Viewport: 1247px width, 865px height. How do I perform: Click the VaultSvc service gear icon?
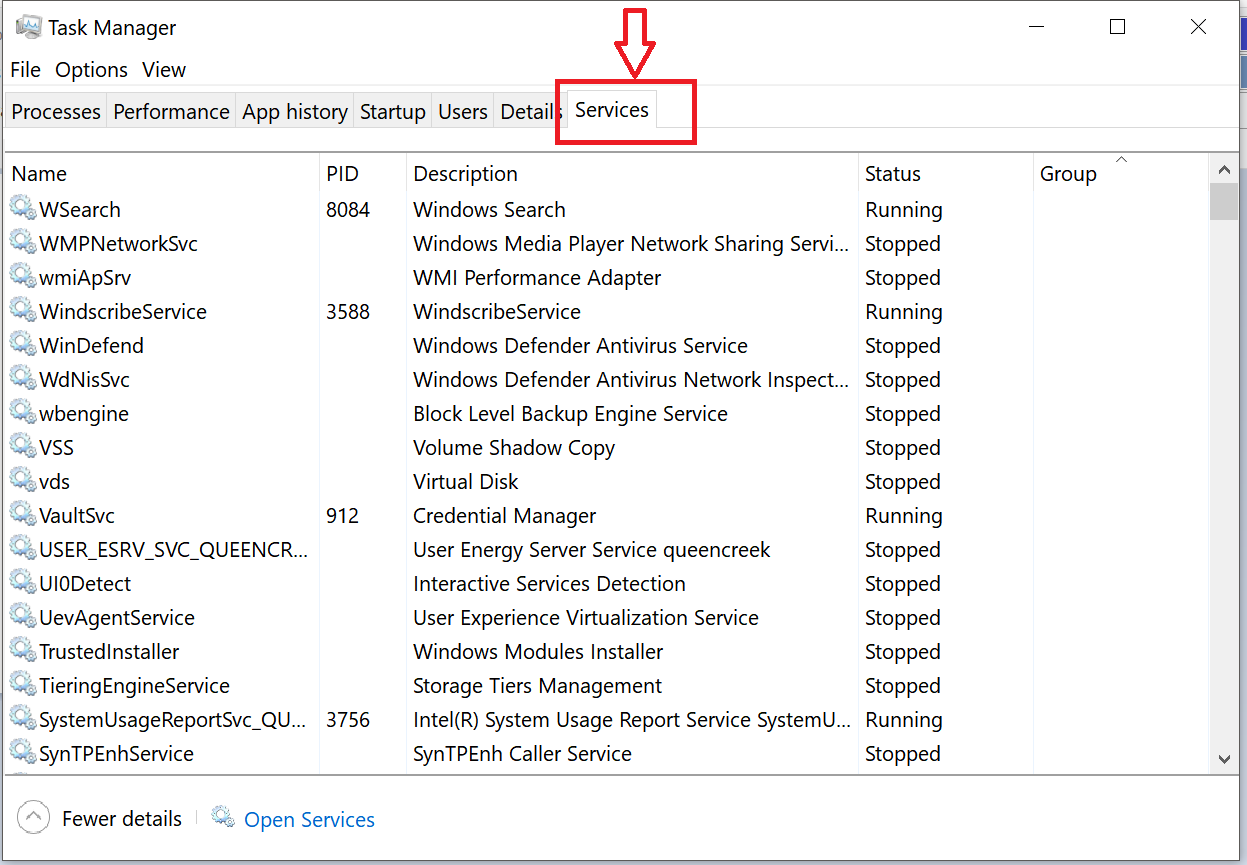click(23, 515)
